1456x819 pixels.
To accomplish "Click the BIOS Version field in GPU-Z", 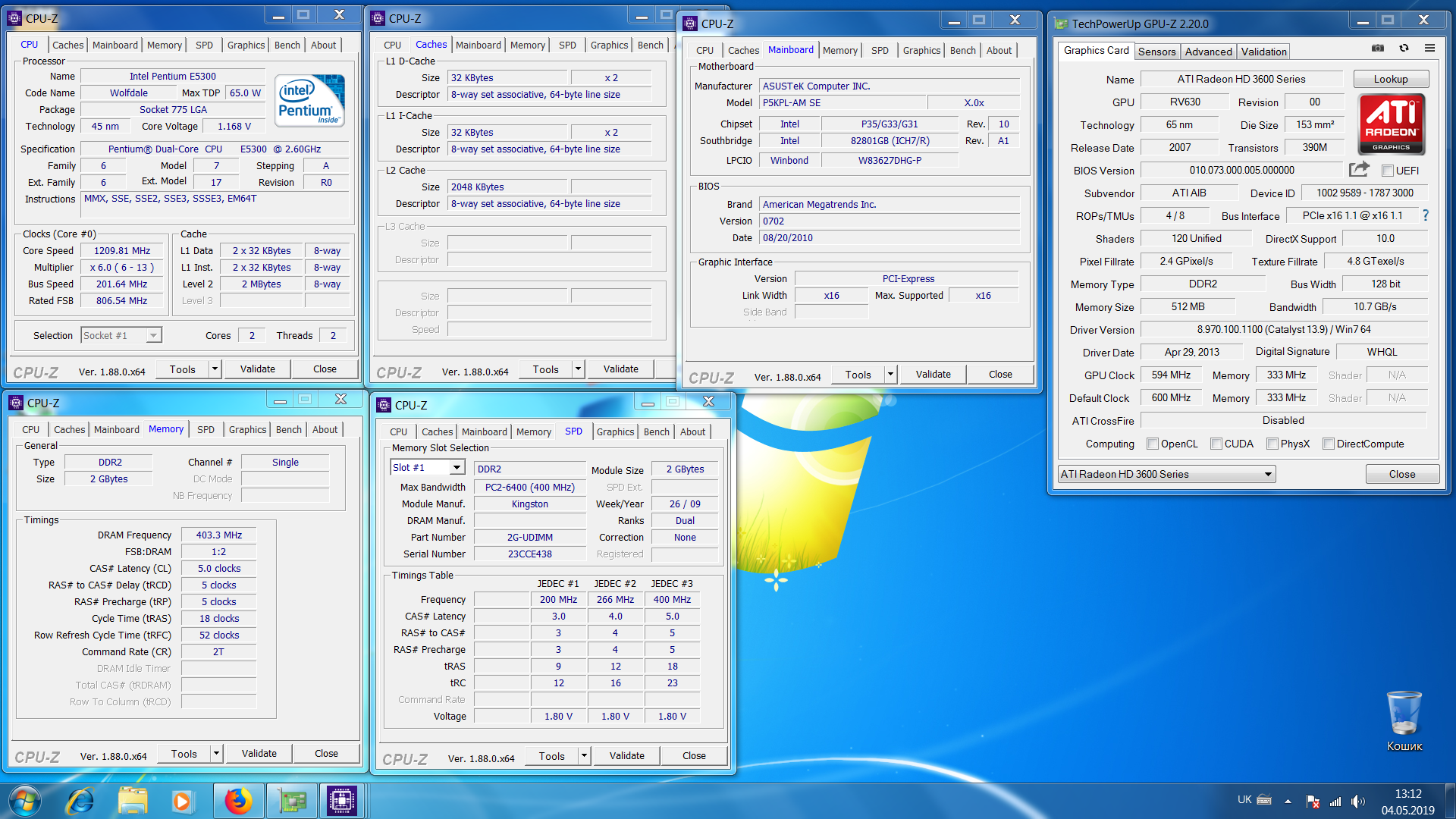I will point(1241,171).
